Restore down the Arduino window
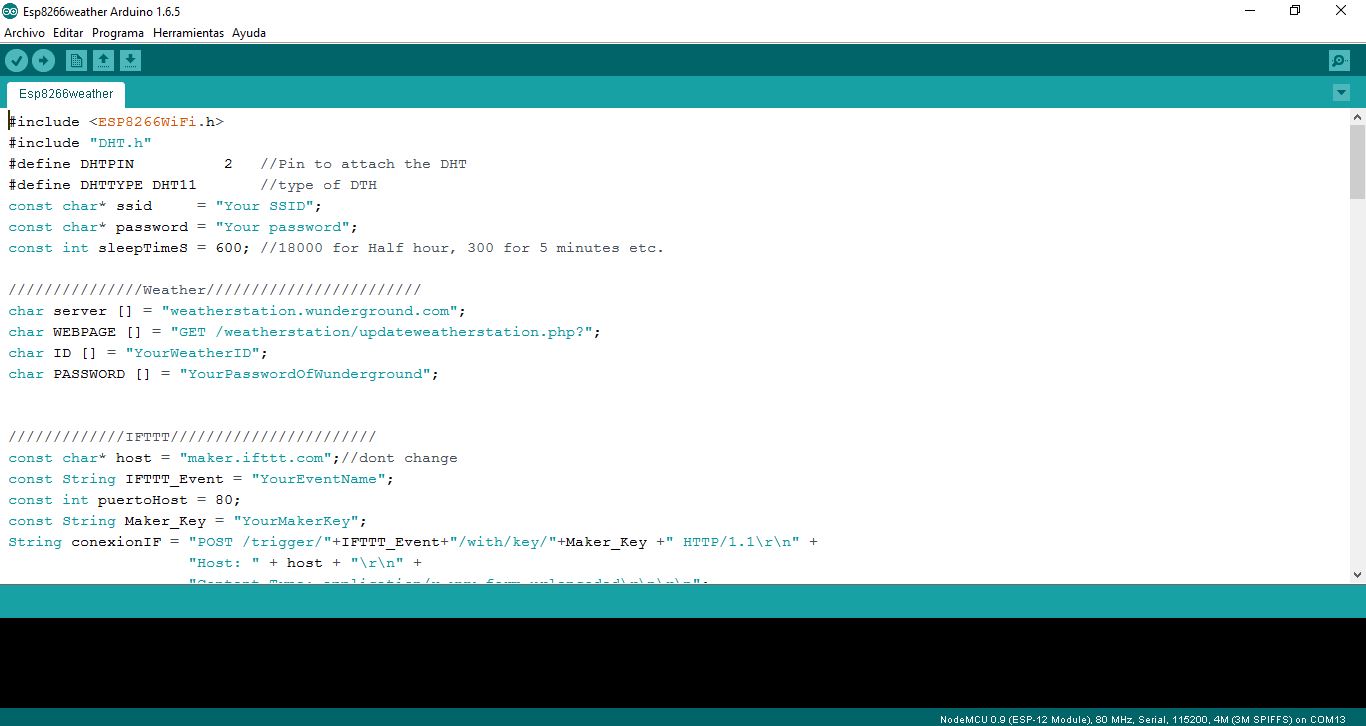The image size is (1366, 726). tap(1295, 11)
